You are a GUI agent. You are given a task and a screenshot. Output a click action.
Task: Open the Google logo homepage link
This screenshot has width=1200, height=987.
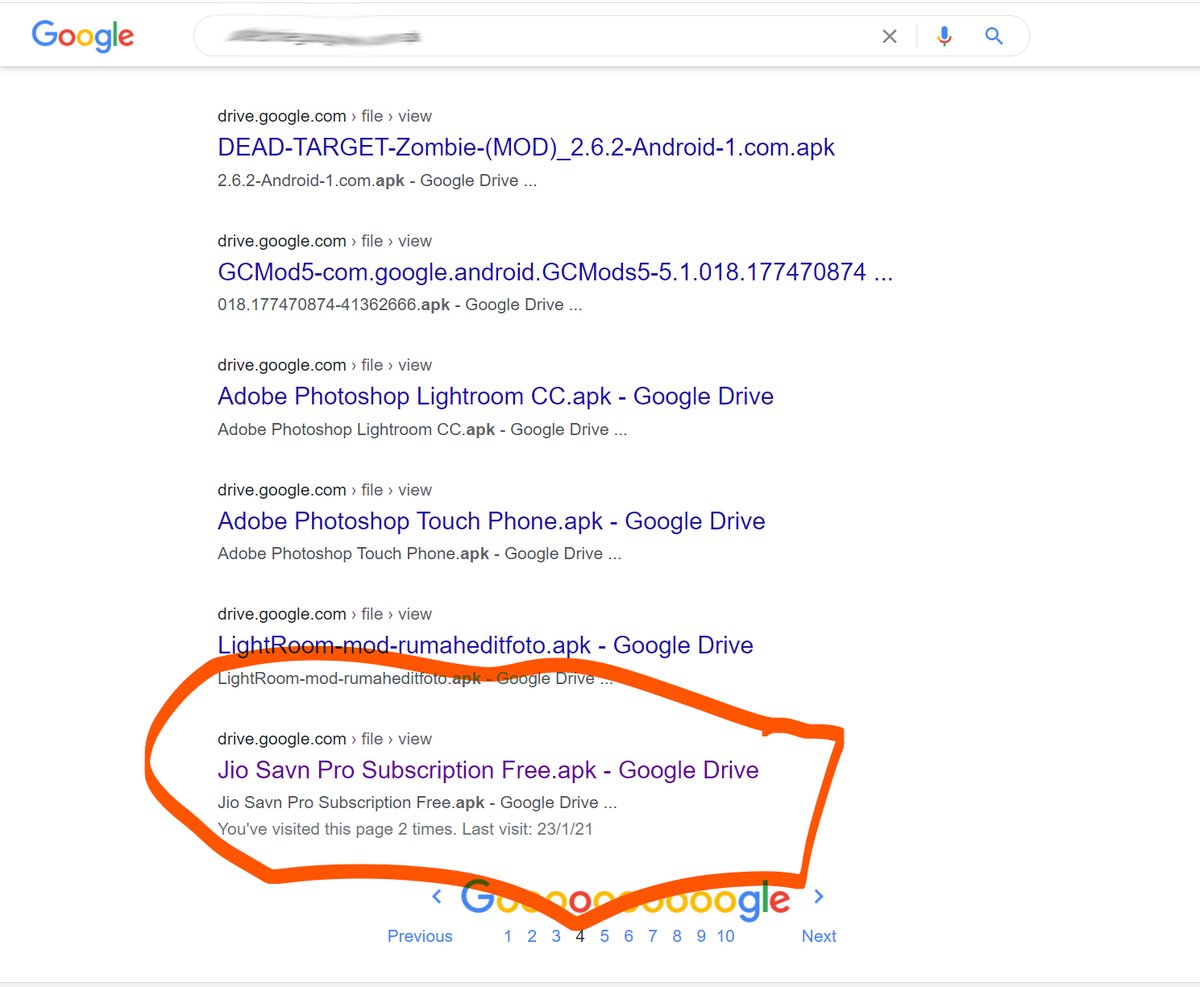(x=83, y=36)
